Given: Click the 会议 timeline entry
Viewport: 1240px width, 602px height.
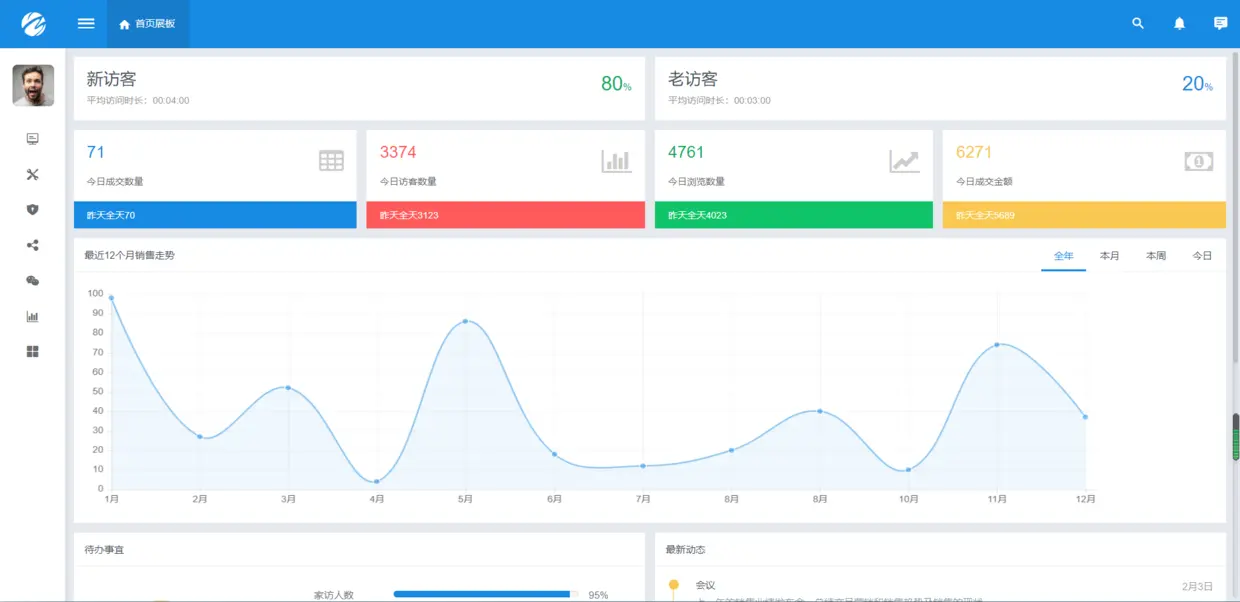Looking at the screenshot, I should [706, 585].
